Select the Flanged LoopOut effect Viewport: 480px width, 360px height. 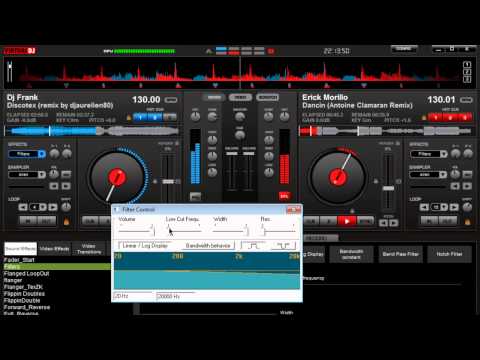coord(26,274)
